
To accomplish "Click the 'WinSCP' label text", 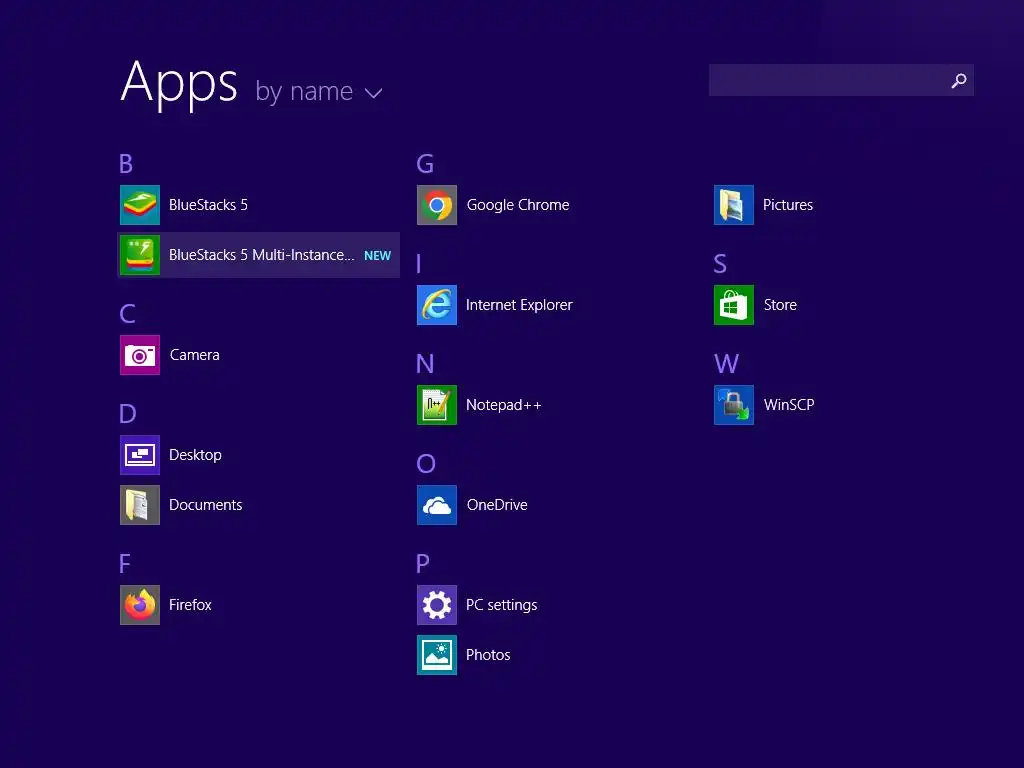I will point(789,405).
